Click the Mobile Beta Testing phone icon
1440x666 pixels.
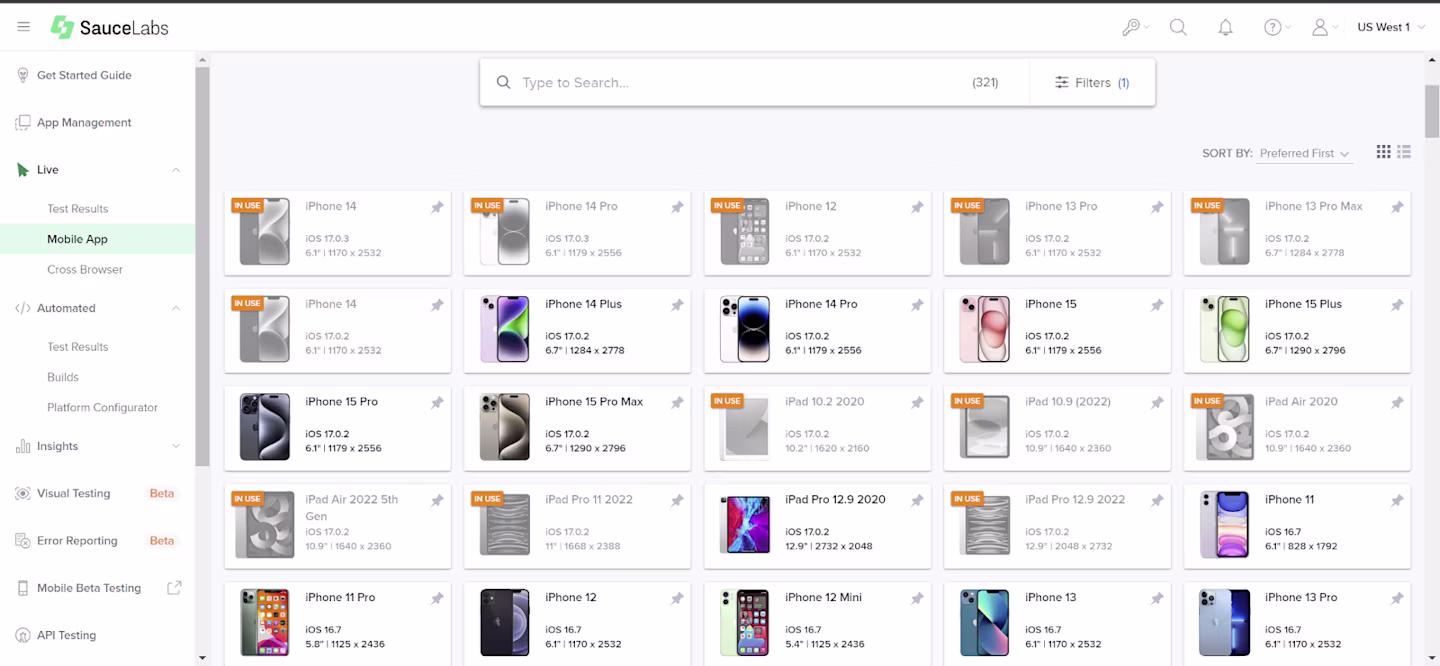[22, 588]
